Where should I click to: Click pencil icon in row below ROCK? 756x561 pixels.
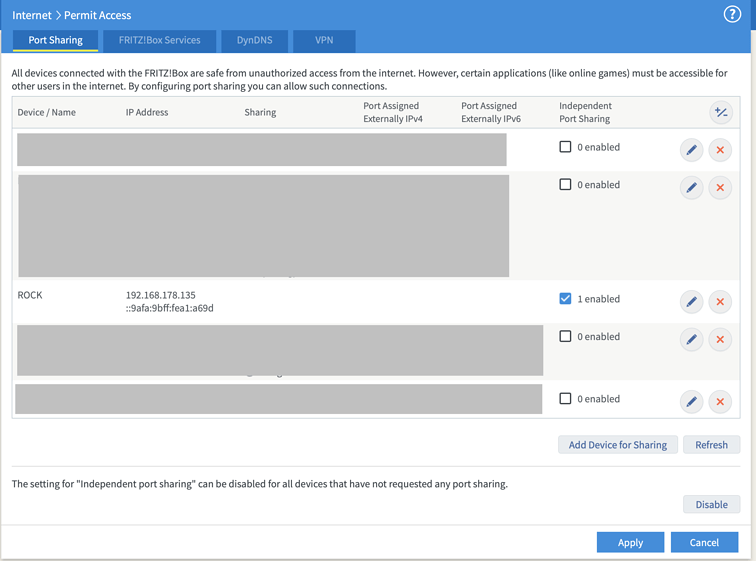[x=691, y=339]
